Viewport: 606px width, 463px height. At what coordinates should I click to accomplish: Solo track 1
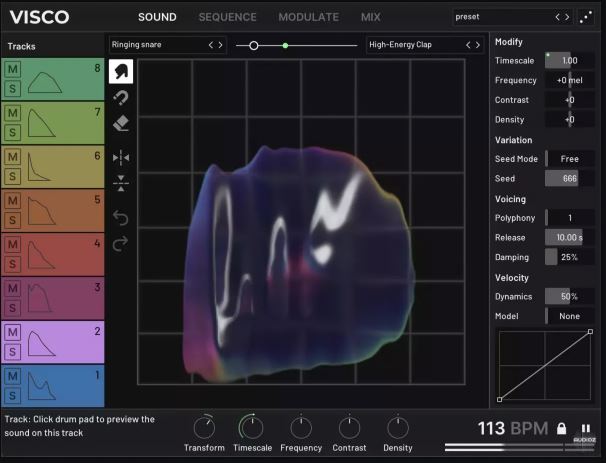(x=12, y=395)
